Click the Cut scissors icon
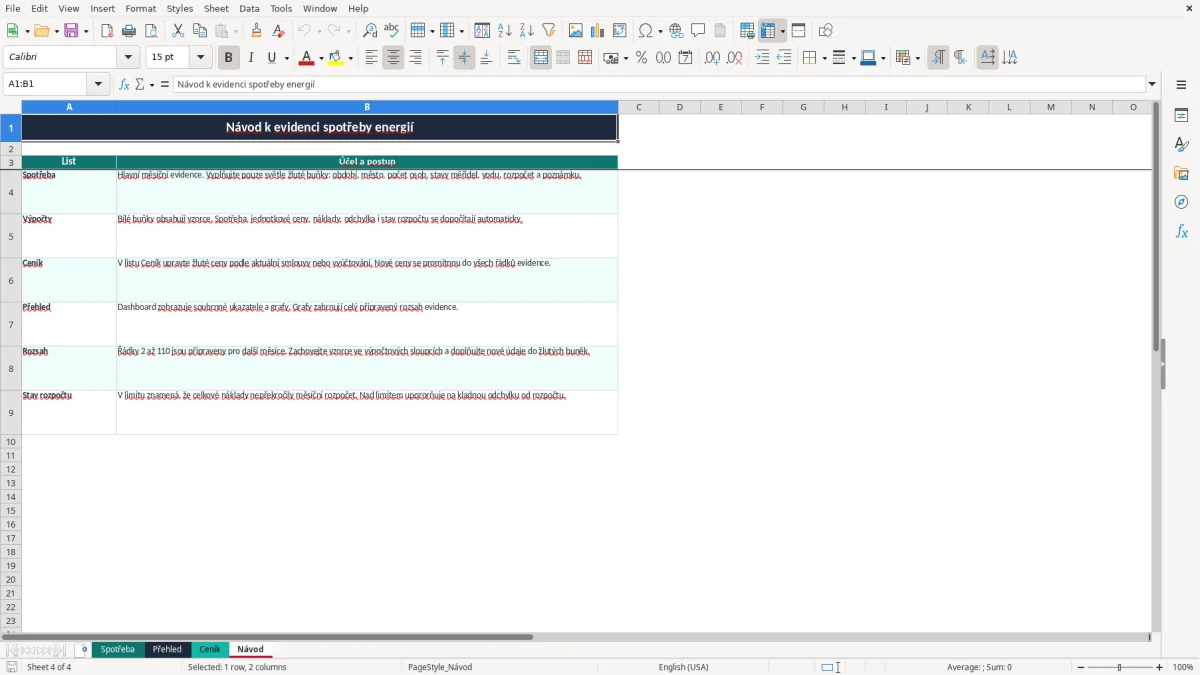The image size is (1200, 675). pyautogui.click(x=178, y=31)
